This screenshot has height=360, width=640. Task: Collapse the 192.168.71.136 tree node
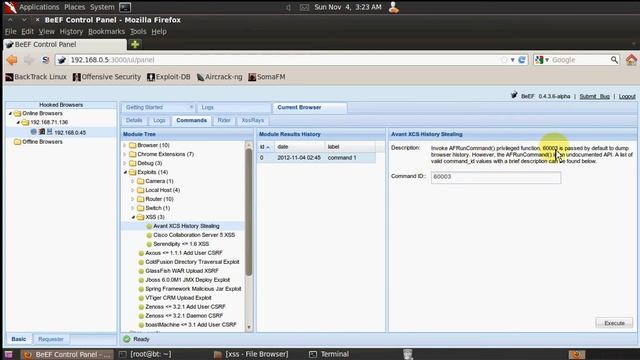pyautogui.click(x=18, y=122)
